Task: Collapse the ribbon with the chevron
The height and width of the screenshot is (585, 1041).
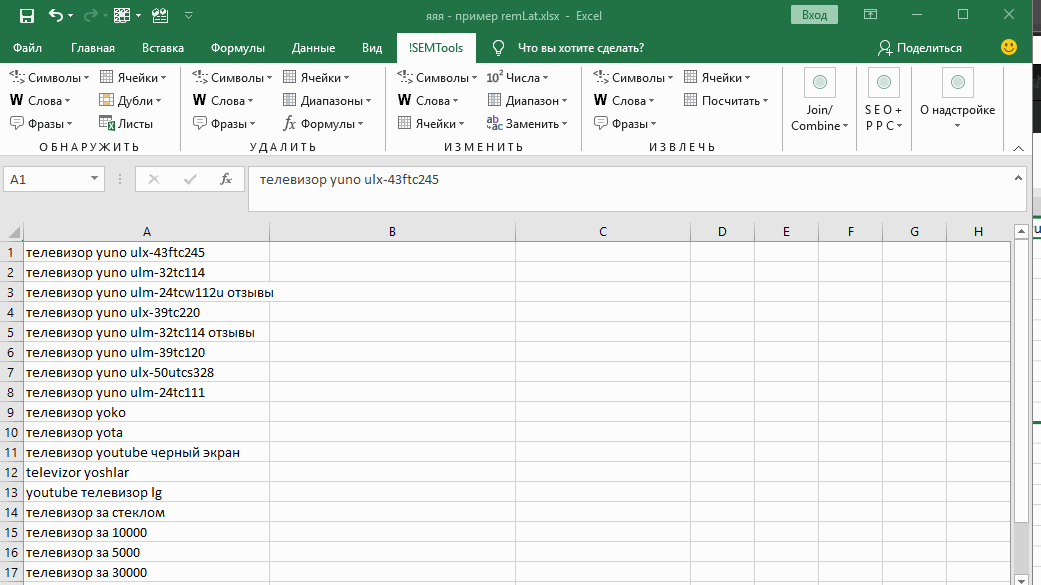Action: tap(1018, 148)
